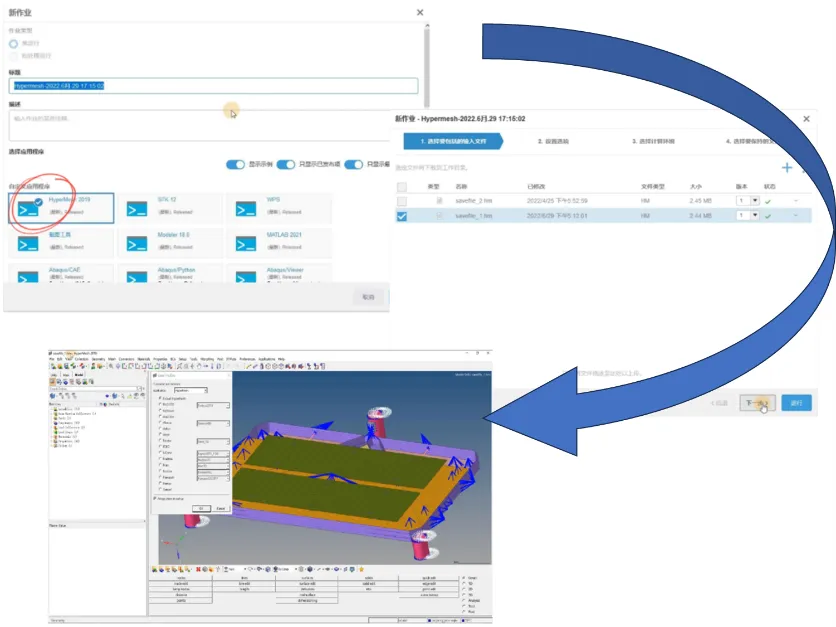Select the Modeler 18.0 application tile

tap(172, 241)
